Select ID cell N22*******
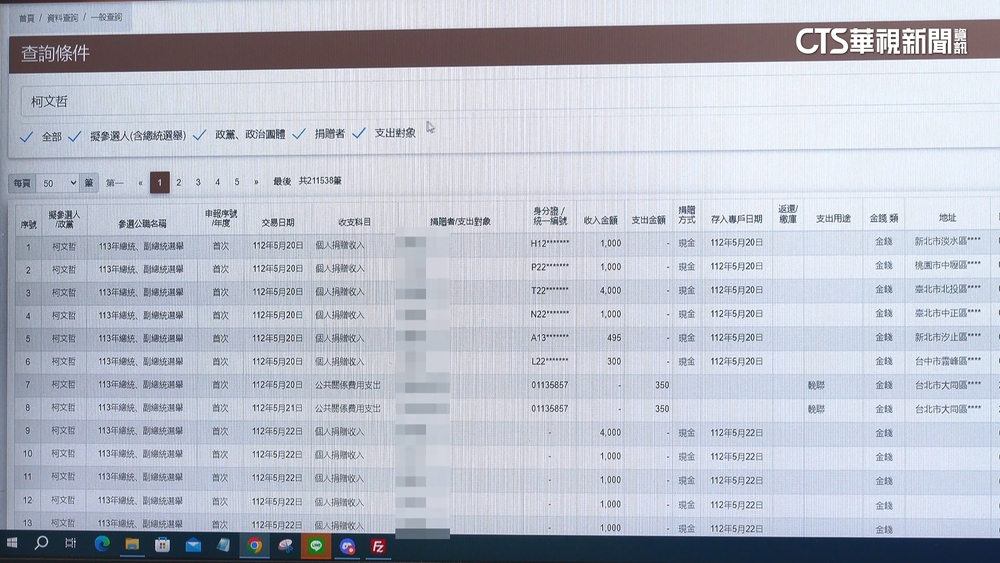 point(549,314)
